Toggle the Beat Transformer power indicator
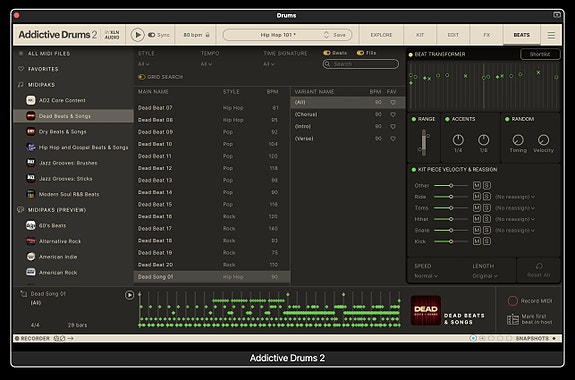 click(411, 55)
